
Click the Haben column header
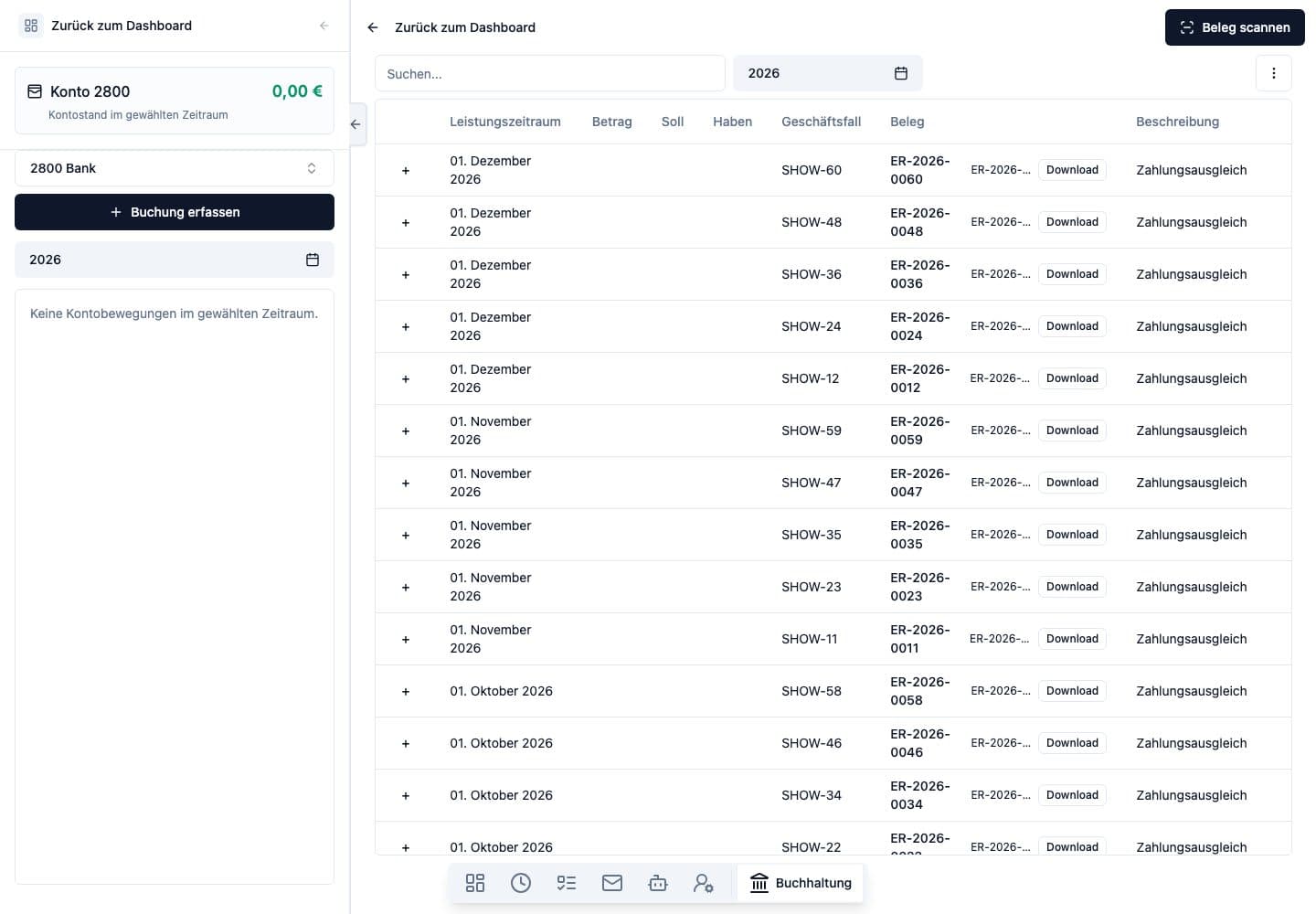coord(733,122)
